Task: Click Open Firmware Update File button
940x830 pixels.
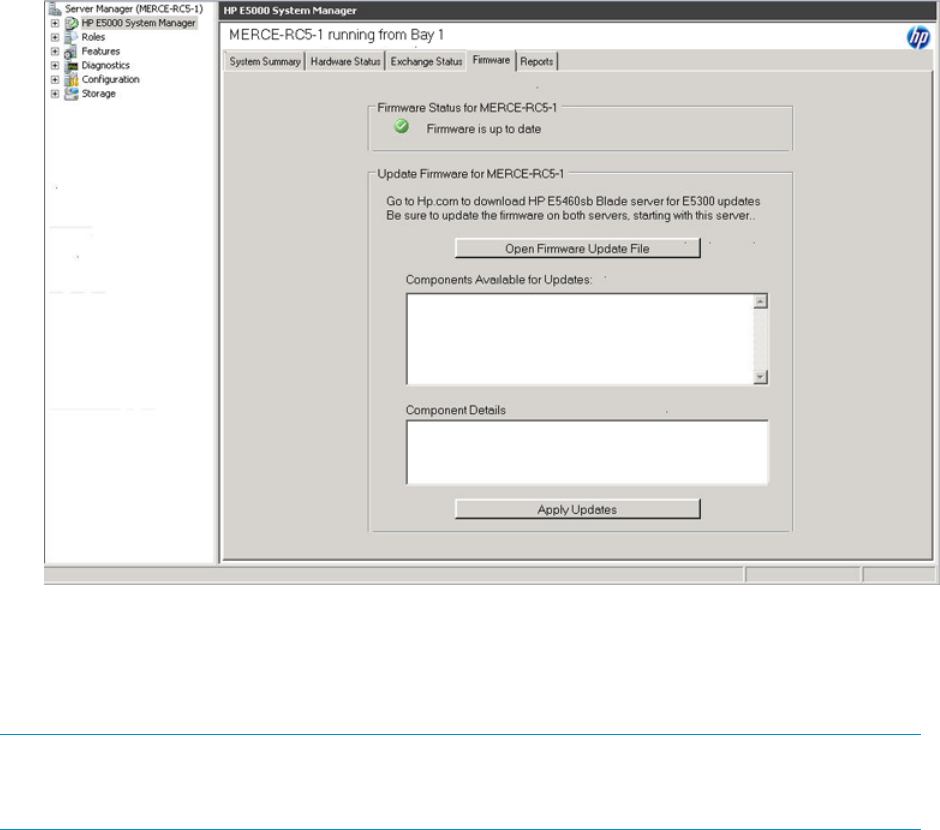Action: coord(577,249)
